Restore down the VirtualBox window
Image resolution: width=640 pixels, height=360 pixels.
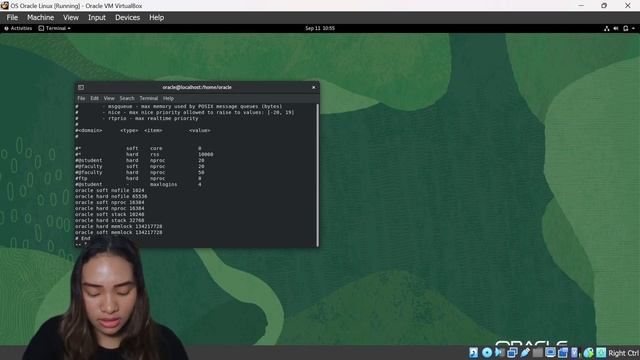point(604,5)
